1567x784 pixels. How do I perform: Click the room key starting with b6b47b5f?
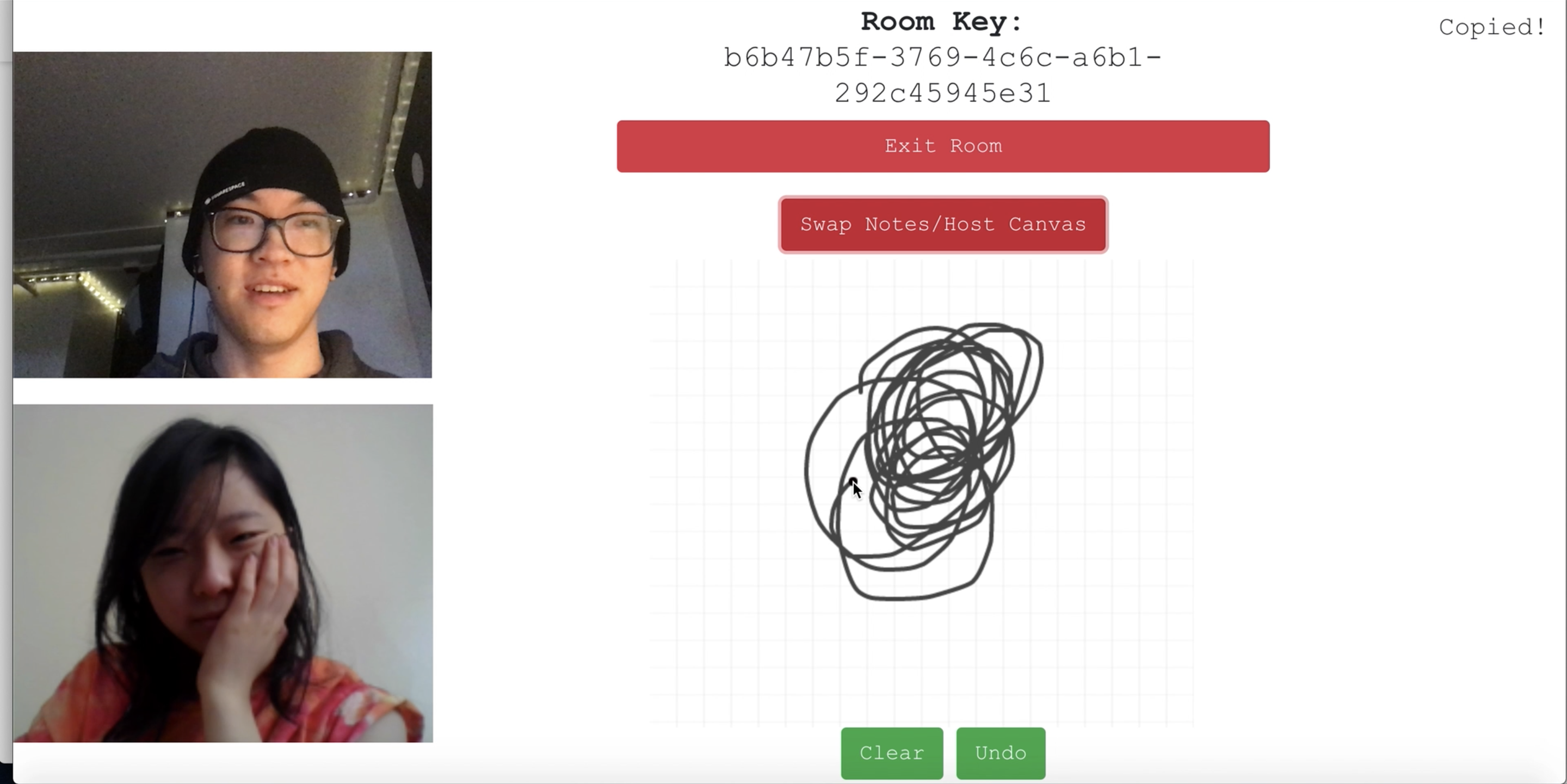943,58
